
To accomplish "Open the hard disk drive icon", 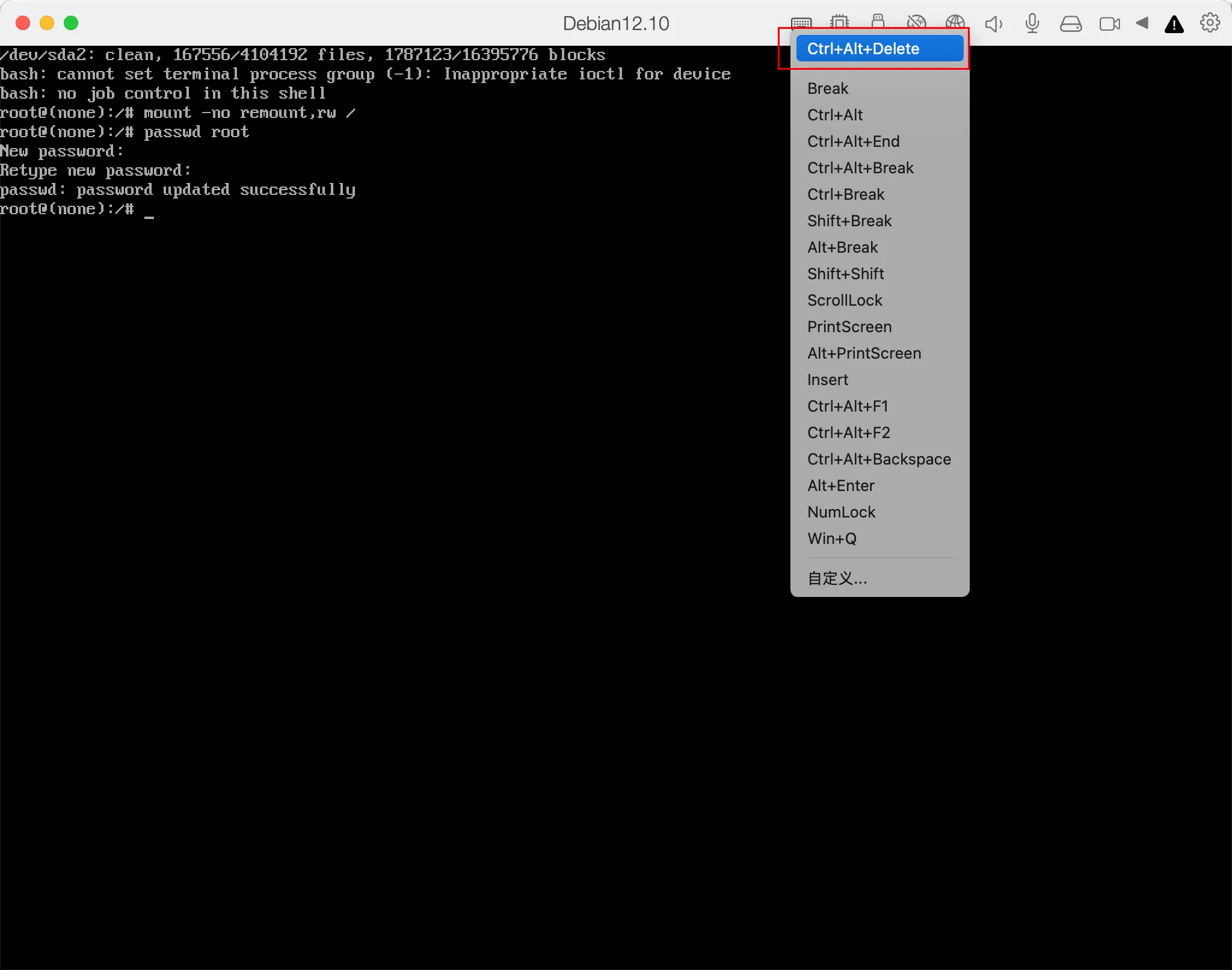I will tap(1071, 24).
